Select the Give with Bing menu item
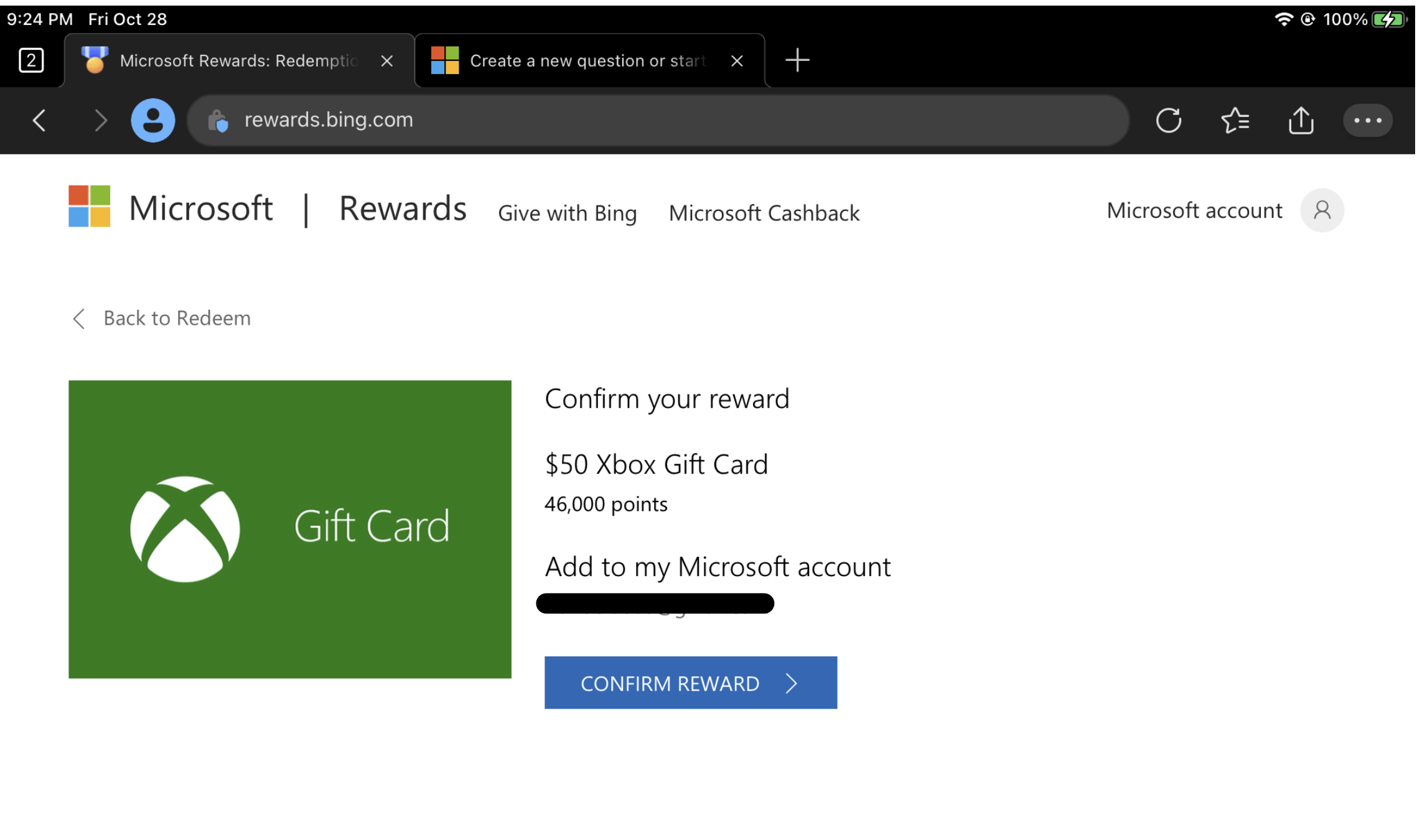 tap(568, 213)
